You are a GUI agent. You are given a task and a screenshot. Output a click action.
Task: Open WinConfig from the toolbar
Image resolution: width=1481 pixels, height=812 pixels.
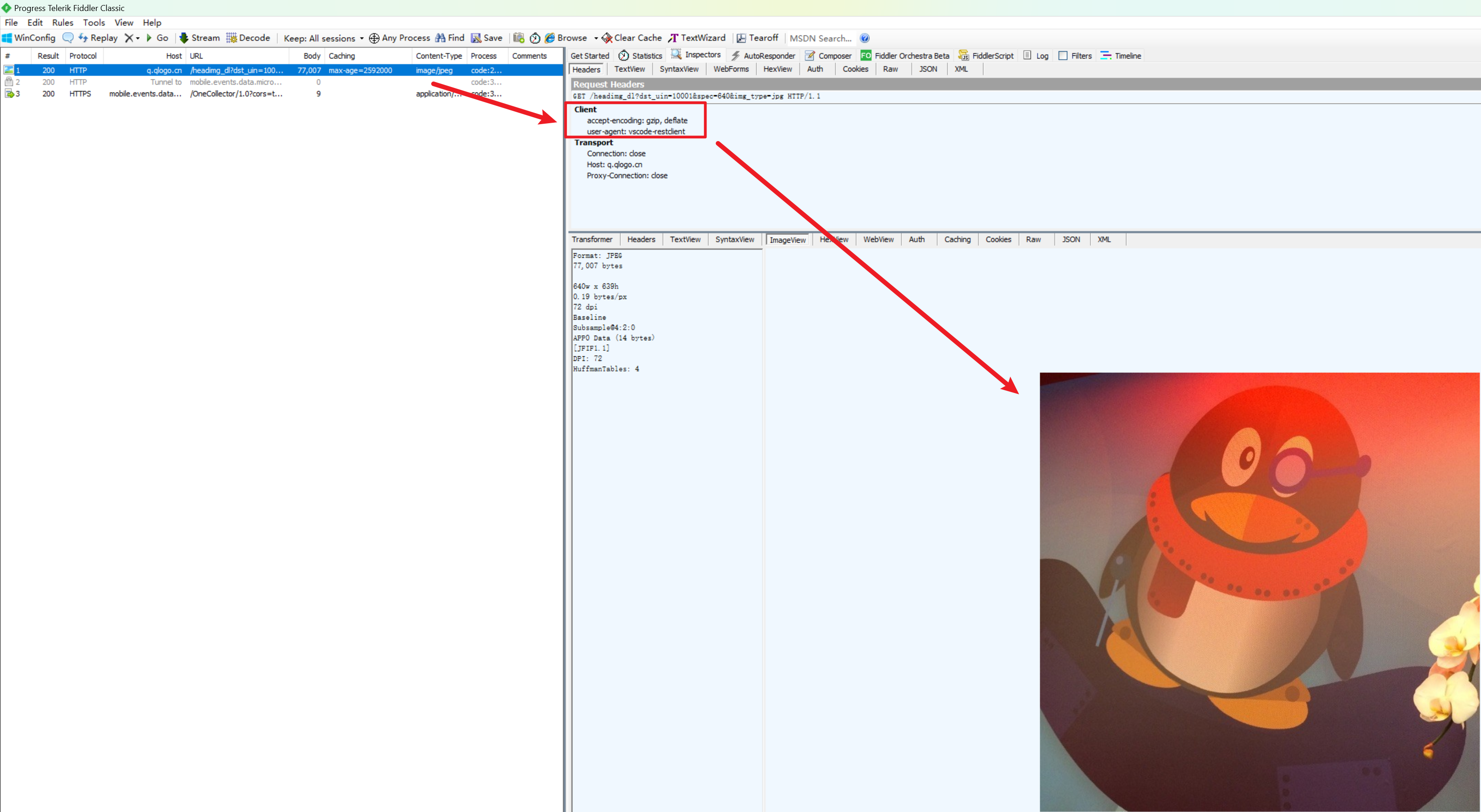pos(29,38)
